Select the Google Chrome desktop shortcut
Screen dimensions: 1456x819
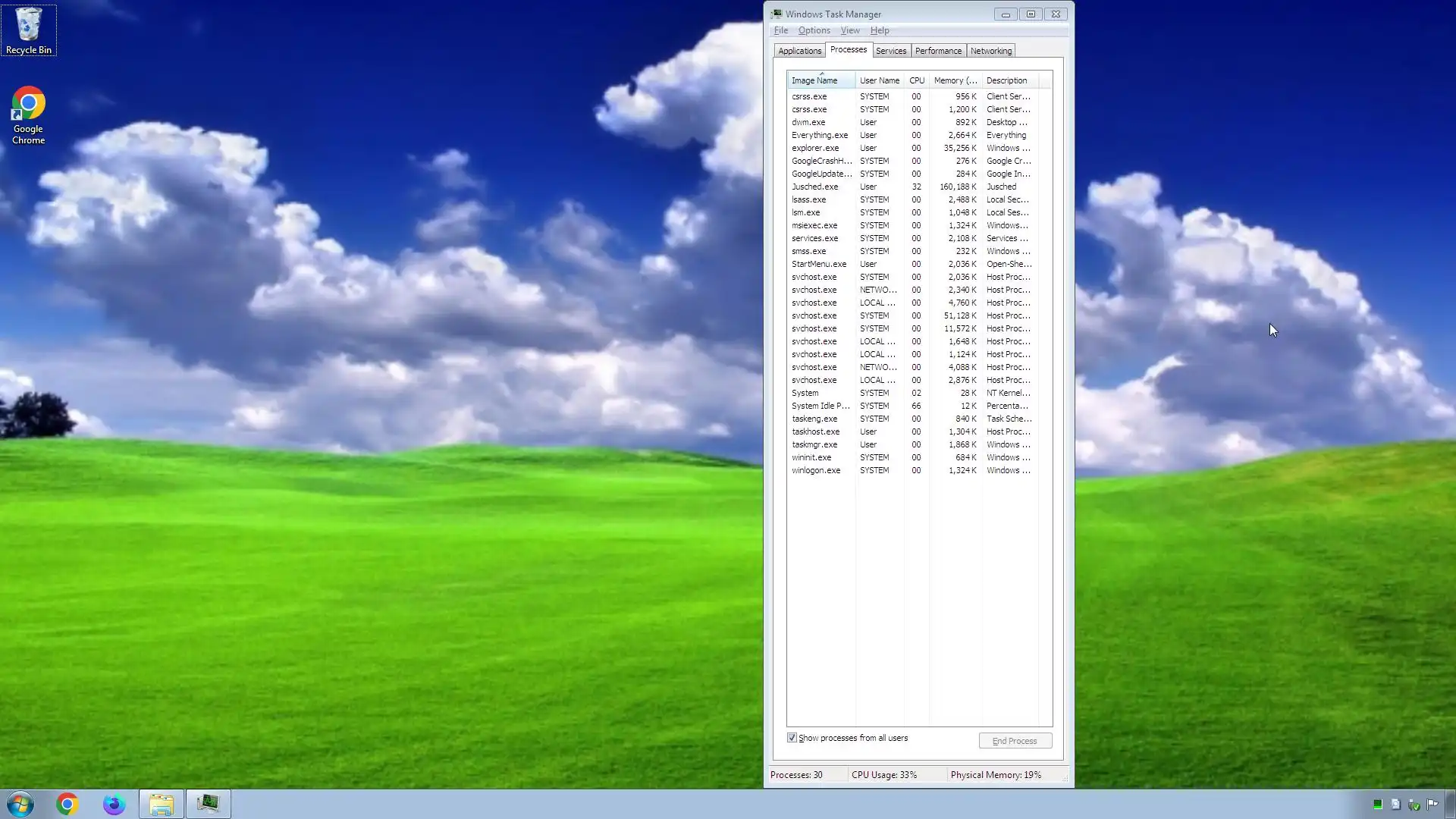[28, 114]
